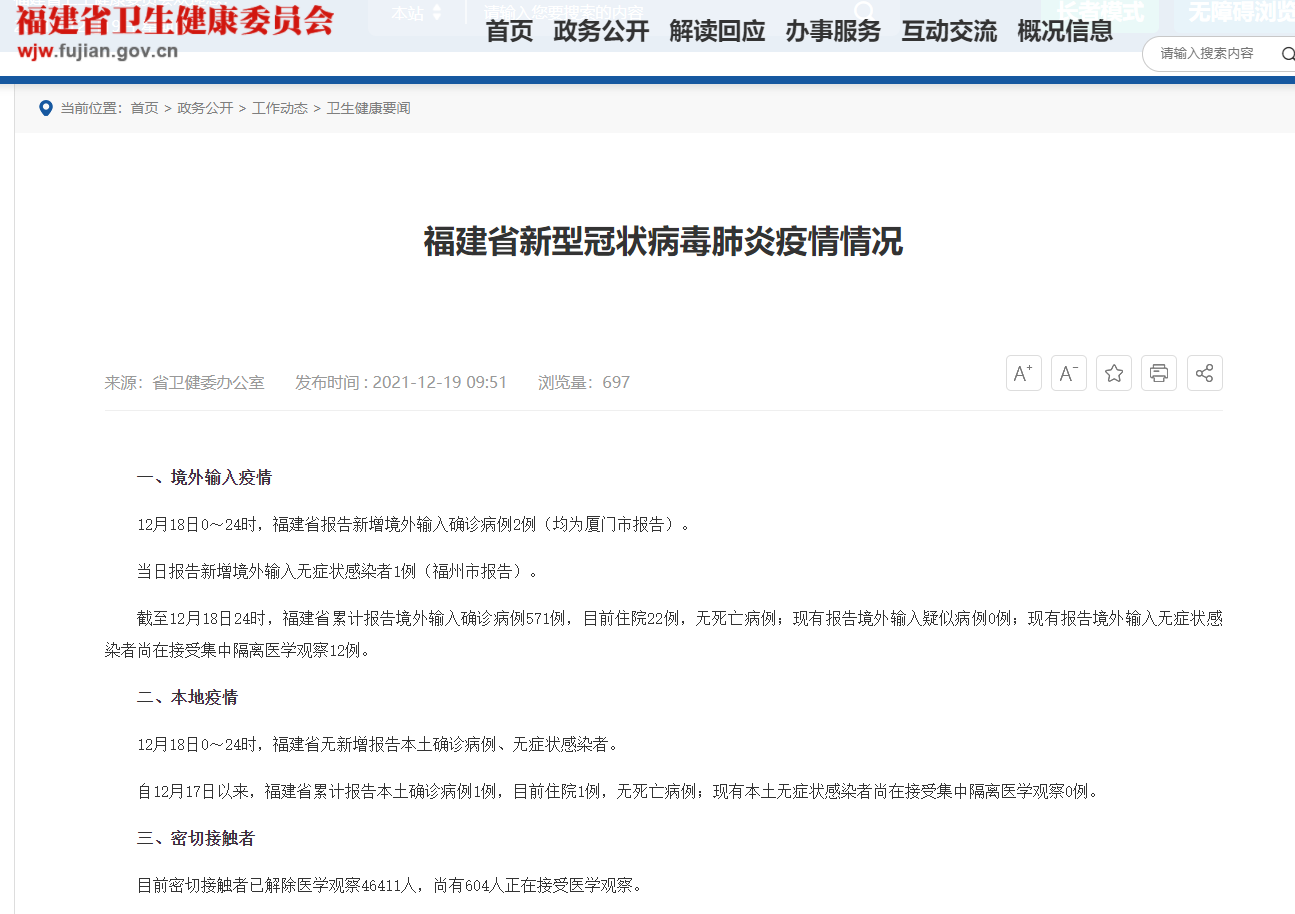The width and height of the screenshot is (1295, 914).
Task: Open the 政务公开 navigation menu
Action: pyautogui.click(x=601, y=31)
